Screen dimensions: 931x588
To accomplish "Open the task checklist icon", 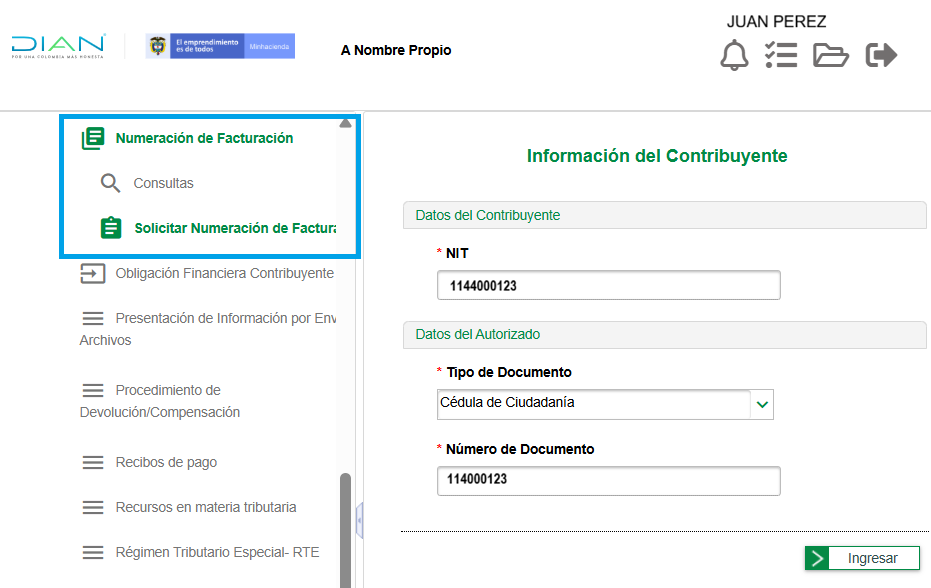I will pyautogui.click(x=781, y=55).
